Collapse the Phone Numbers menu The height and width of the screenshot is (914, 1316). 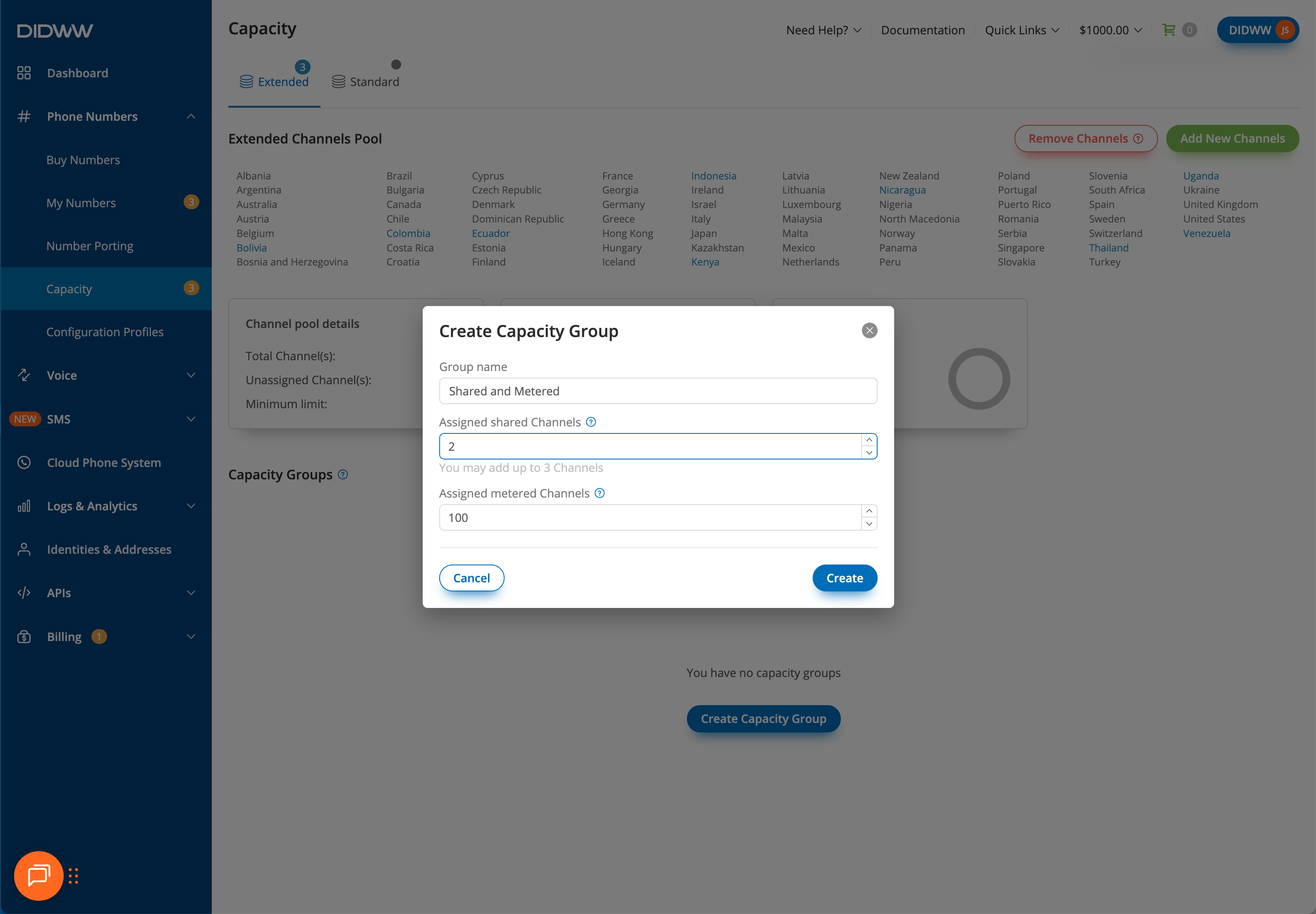coord(191,116)
